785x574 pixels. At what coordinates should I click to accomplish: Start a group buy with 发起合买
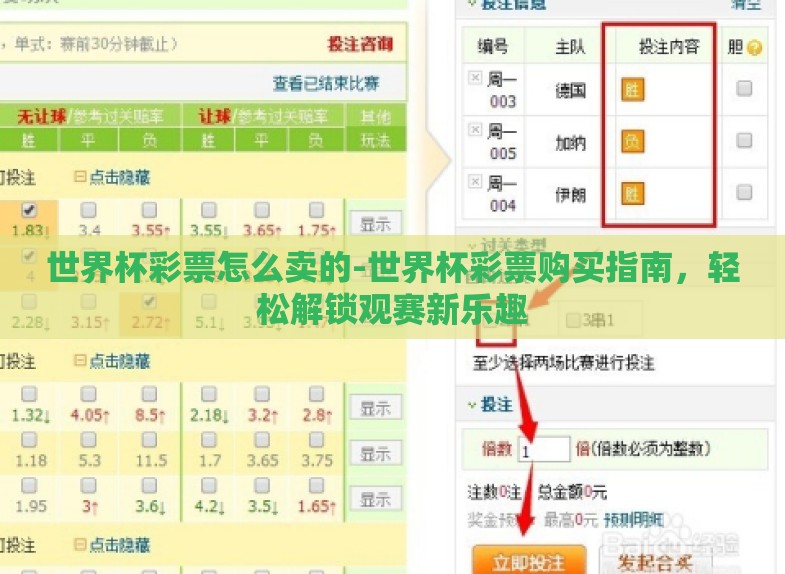pos(656,560)
